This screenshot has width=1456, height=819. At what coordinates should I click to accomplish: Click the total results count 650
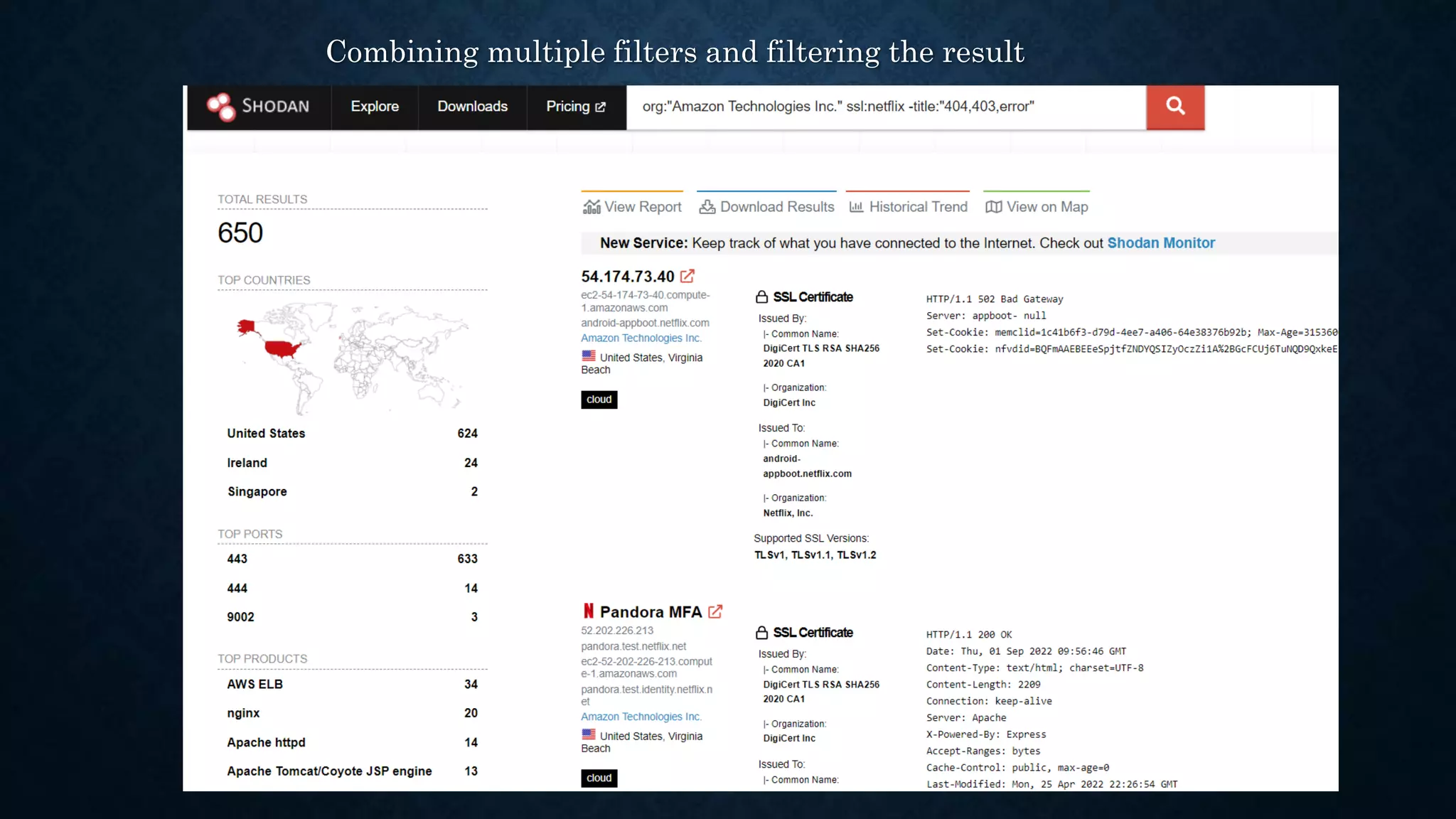click(240, 233)
